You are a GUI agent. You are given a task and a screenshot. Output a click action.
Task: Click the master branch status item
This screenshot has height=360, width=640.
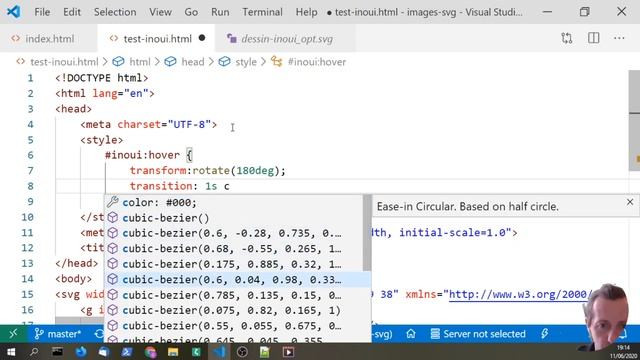tap(58, 334)
